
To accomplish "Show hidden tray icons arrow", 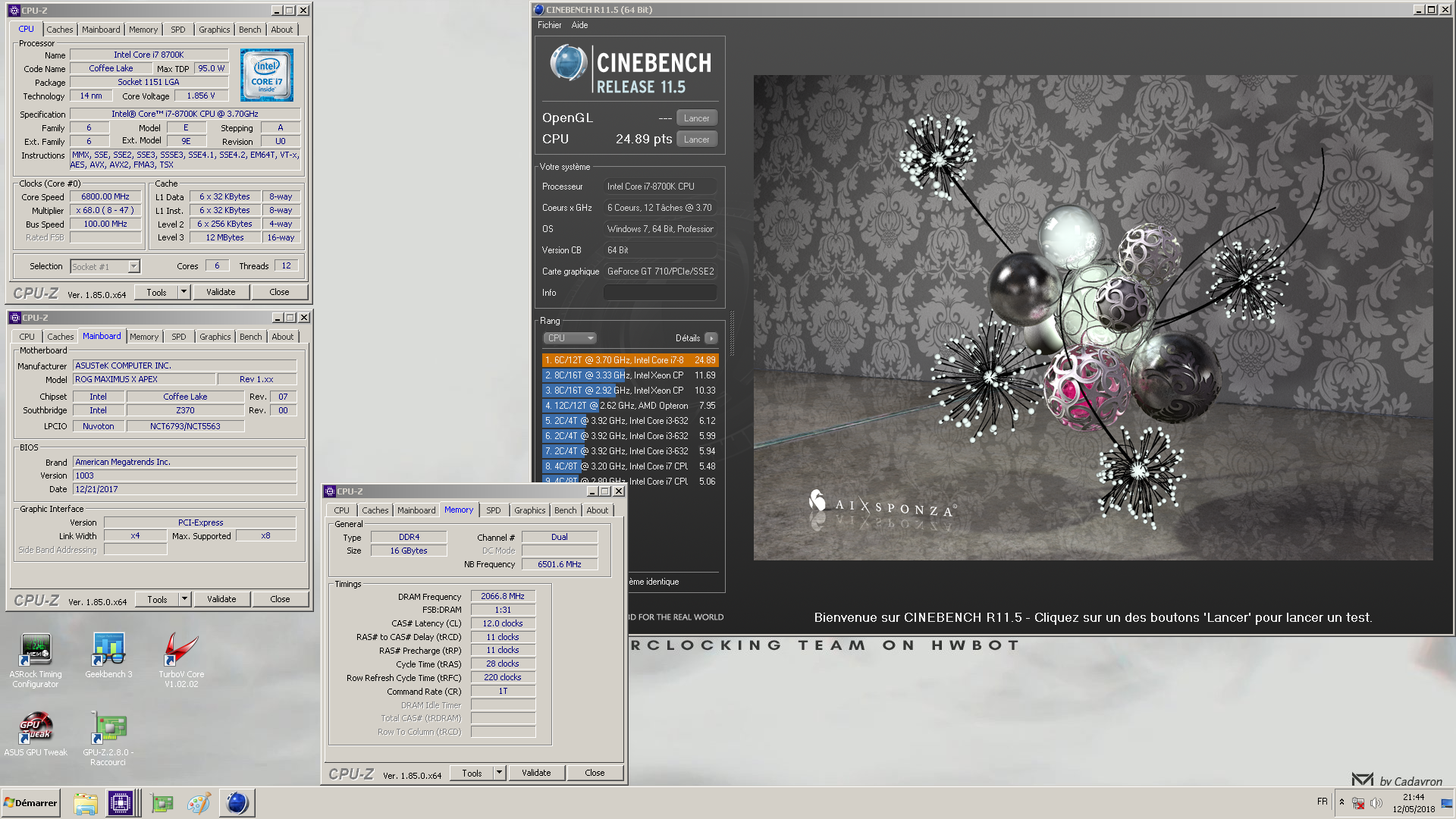I will (1341, 802).
